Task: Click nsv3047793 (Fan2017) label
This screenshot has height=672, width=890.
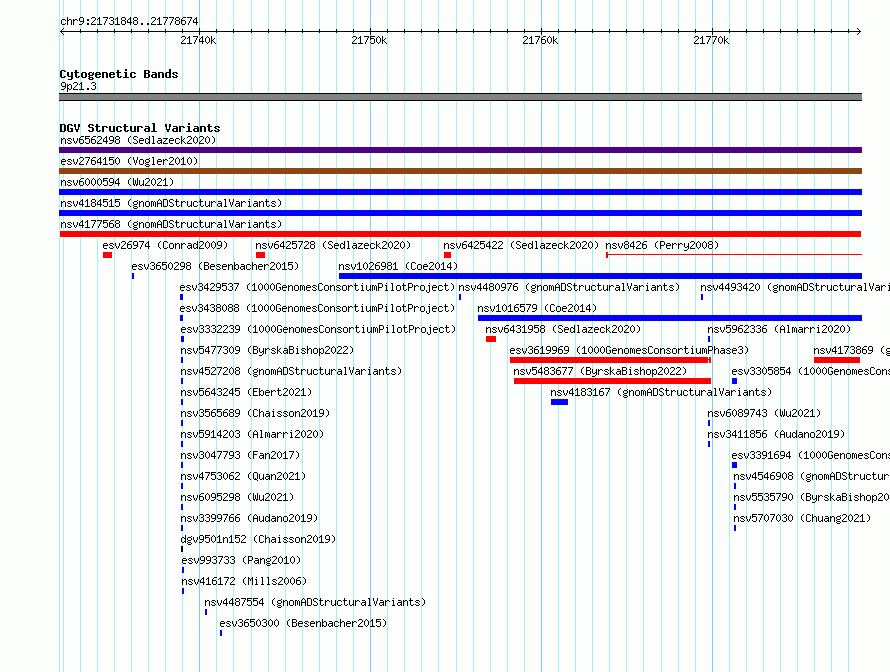Action: 240,455
